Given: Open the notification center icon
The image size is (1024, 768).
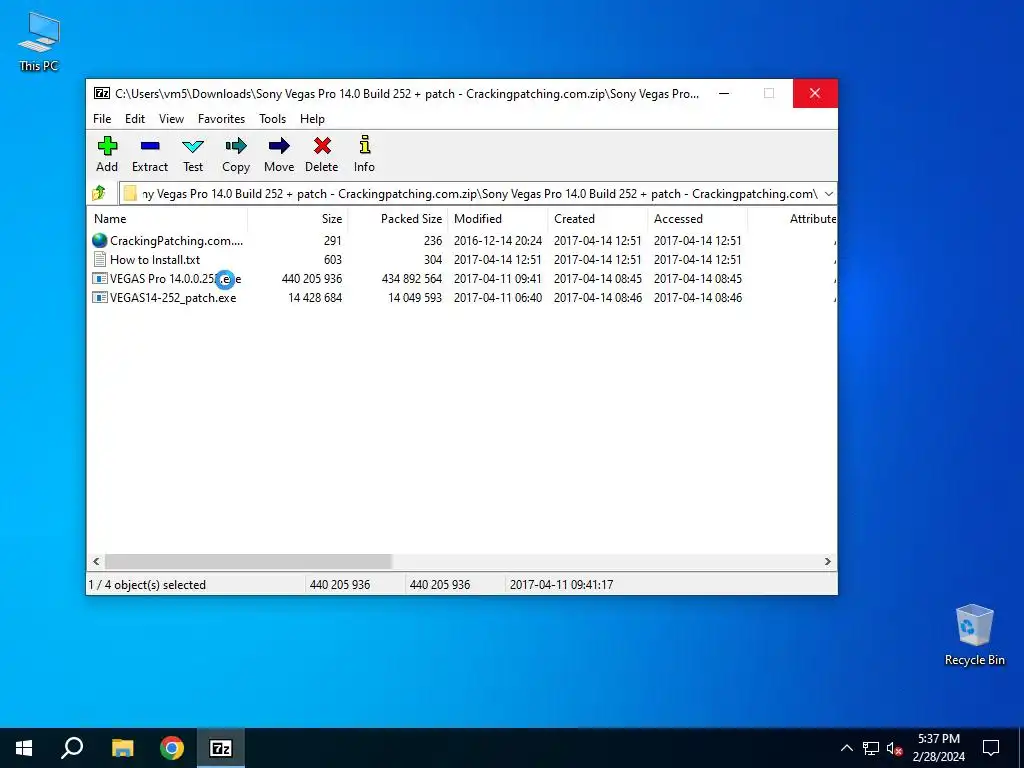Looking at the screenshot, I should point(991,748).
